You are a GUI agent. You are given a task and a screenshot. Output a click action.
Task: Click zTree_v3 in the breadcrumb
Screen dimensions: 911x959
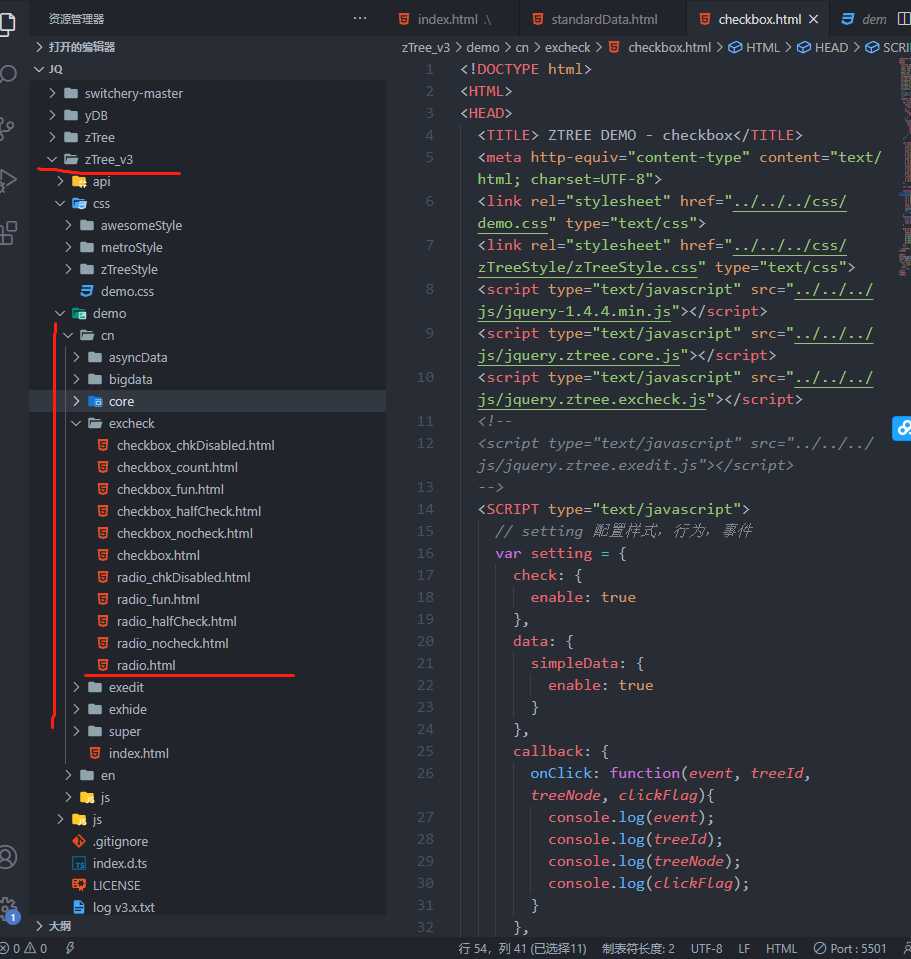(x=426, y=48)
